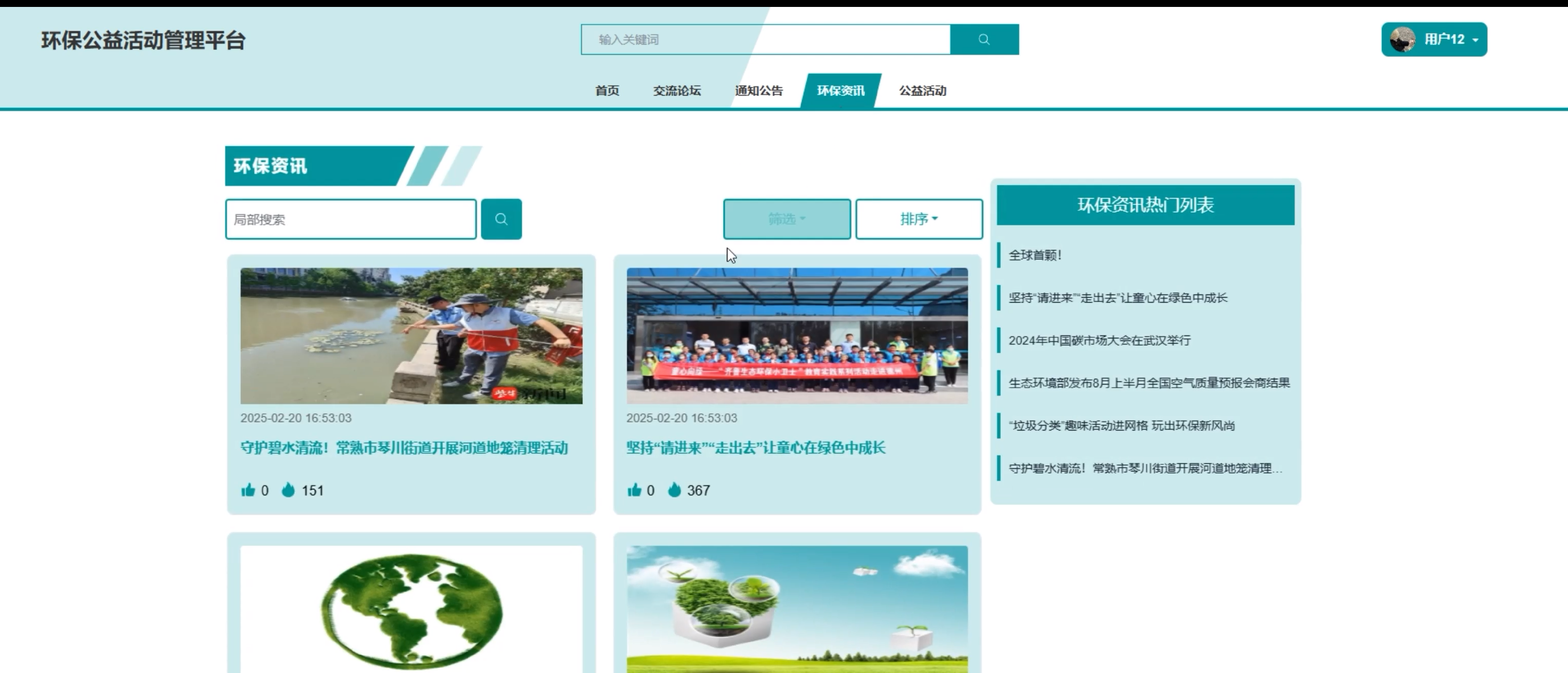Switch to the 交流论坛 tab
This screenshot has height=673, width=1568.
point(676,91)
